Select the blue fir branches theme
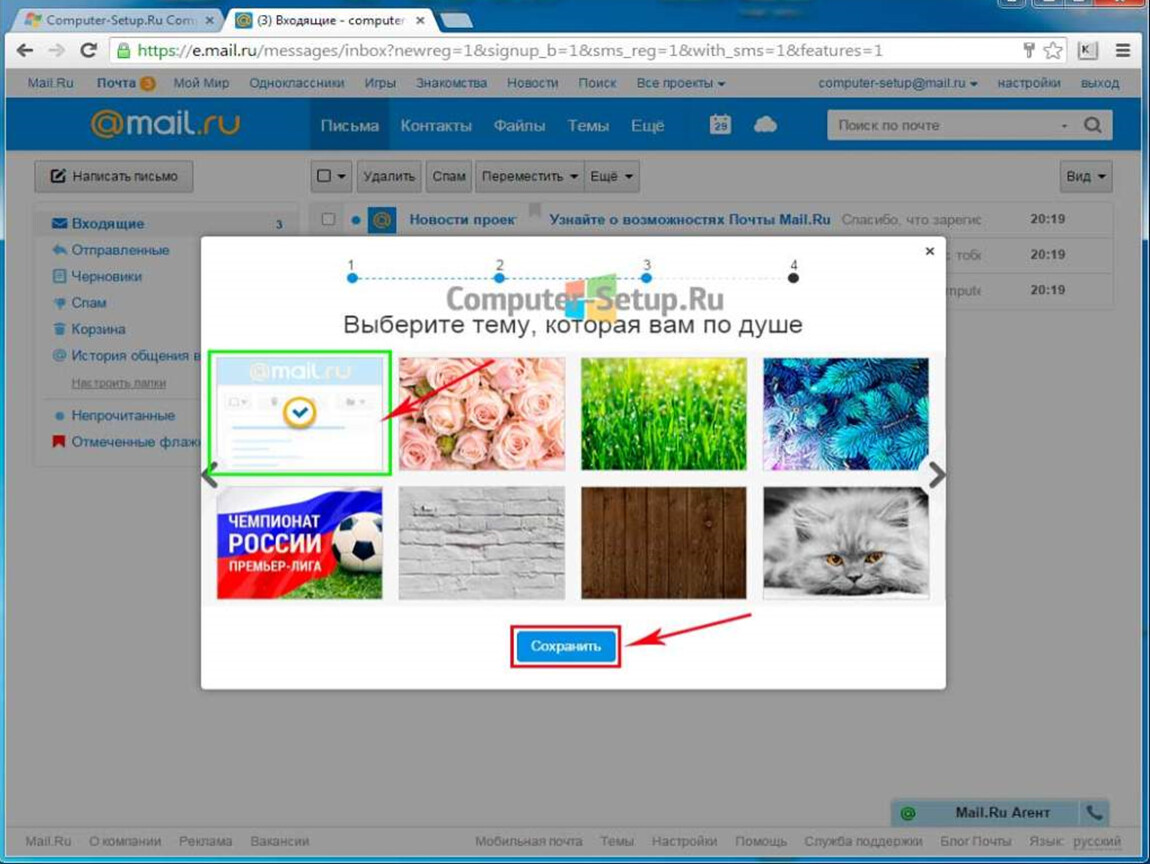Screen dimensions: 1150x864 point(846,414)
